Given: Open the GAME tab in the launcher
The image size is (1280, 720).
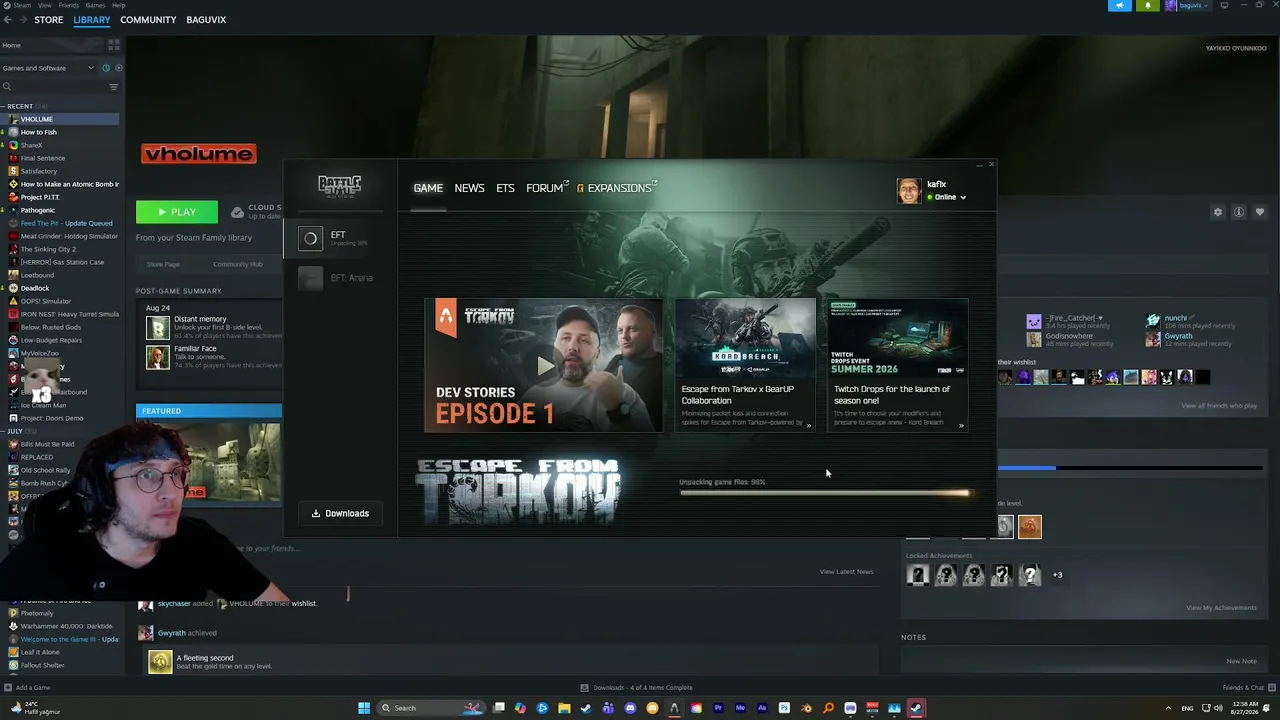Looking at the screenshot, I should [x=428, y=188].
